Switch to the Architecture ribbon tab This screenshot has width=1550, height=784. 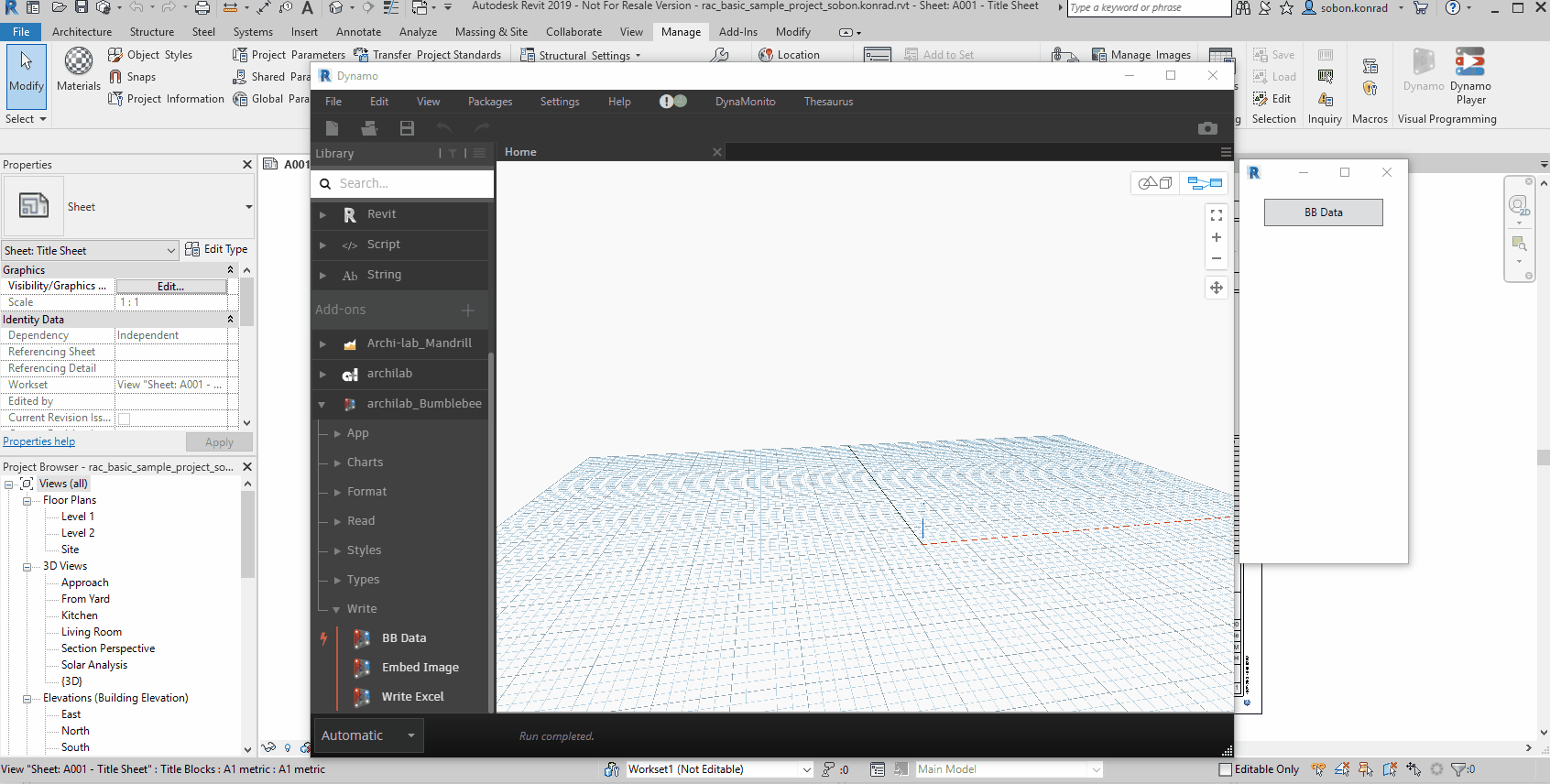pos(82,32)
